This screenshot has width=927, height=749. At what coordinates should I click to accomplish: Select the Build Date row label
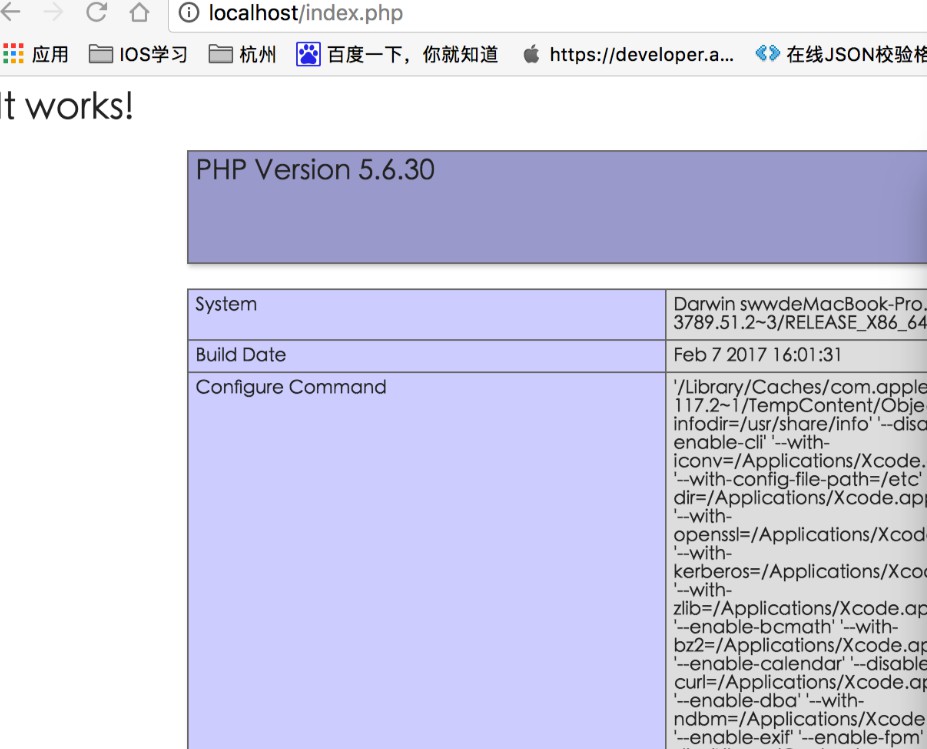[241, 355]
